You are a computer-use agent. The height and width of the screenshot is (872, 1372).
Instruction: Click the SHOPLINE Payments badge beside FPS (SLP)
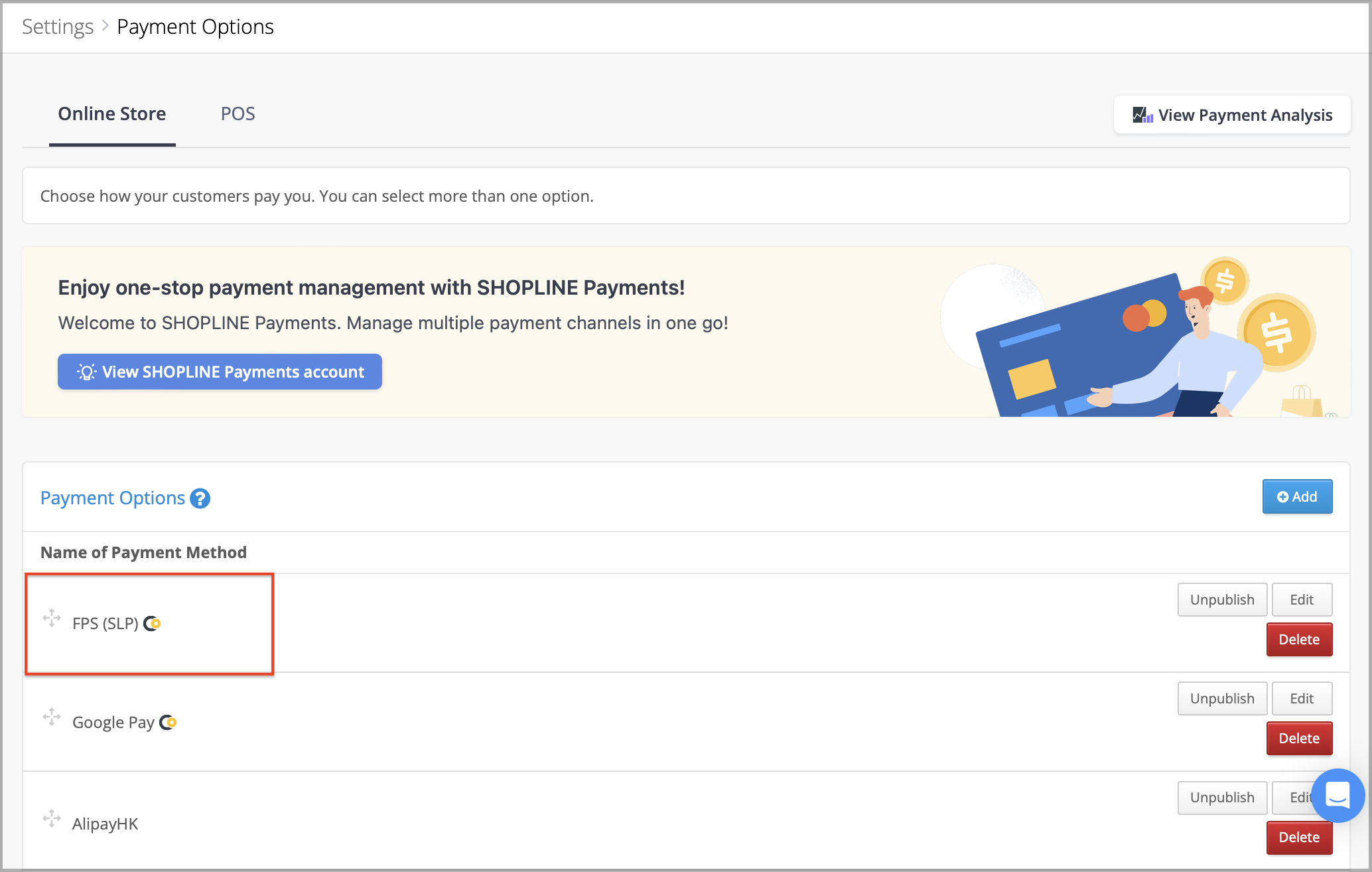pyautogui.click(x=152, y=623)
